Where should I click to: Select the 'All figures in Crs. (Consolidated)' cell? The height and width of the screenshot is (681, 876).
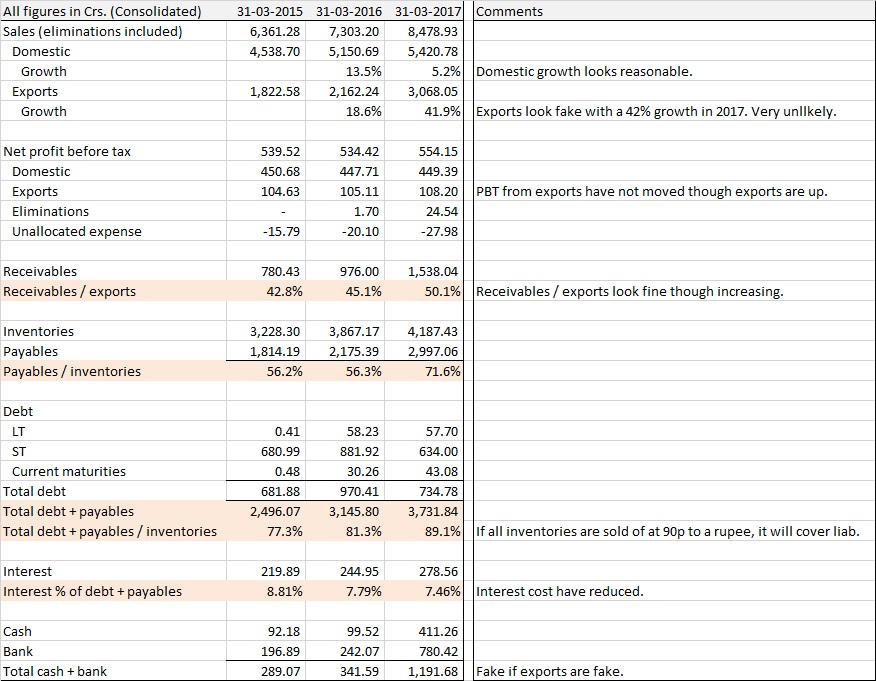(103, 11)
